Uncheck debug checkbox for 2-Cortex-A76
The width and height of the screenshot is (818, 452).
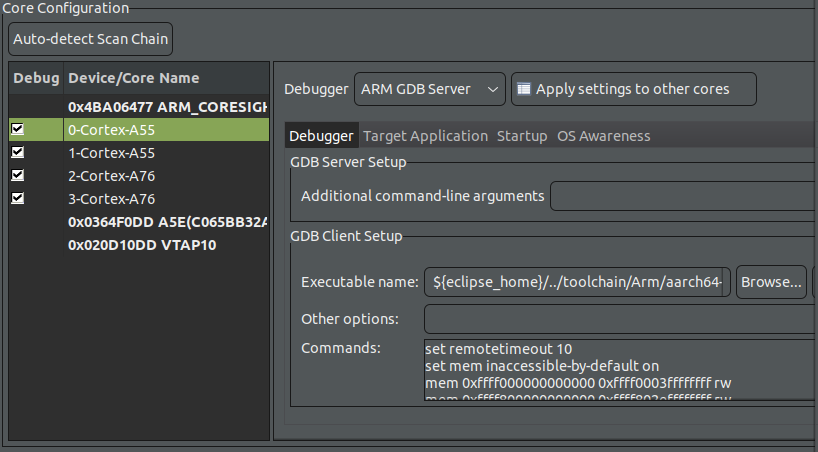[17, 176]
